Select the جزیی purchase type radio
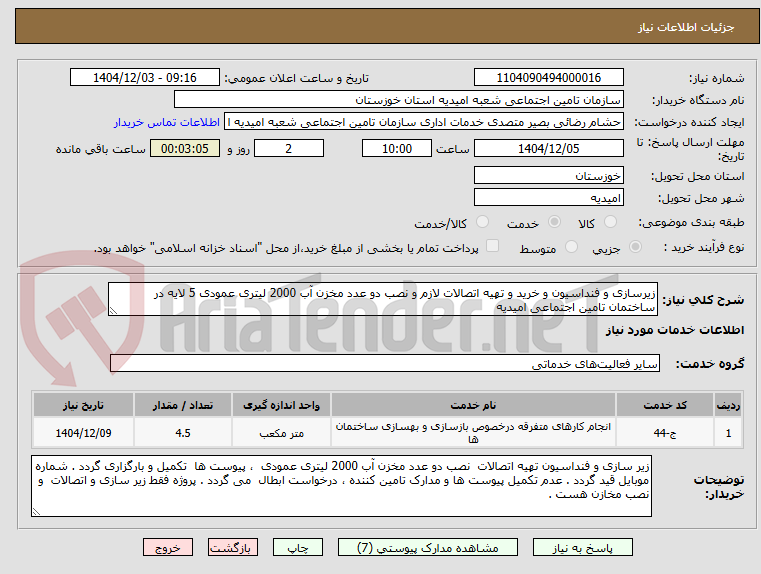Viewport: 761px width, 574px height. pyautogui.click(x=635, y=247)
